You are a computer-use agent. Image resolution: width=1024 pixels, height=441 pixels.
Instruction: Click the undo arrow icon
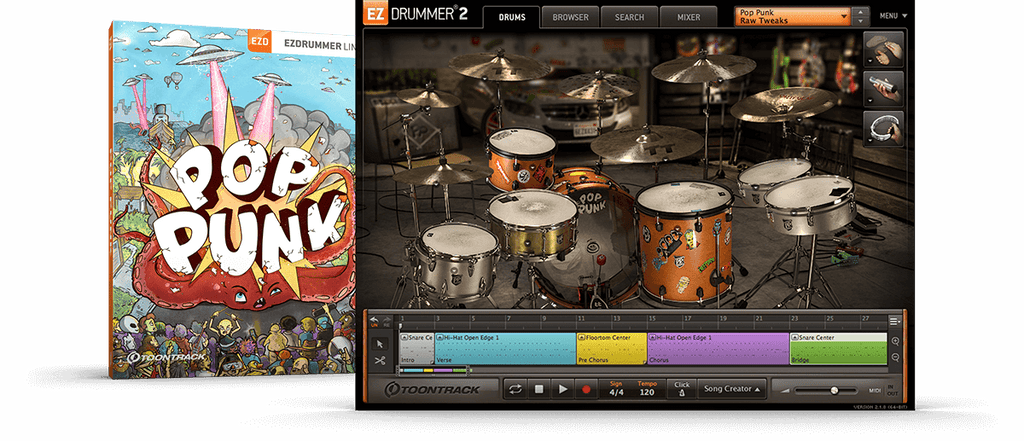(374, 319)
